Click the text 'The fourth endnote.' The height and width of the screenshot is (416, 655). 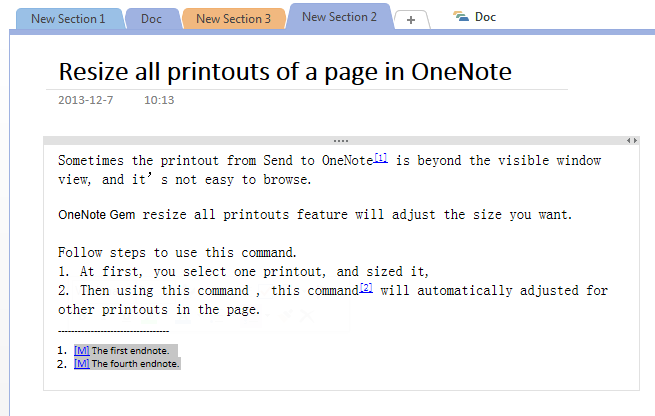click(x=135, y=363)
